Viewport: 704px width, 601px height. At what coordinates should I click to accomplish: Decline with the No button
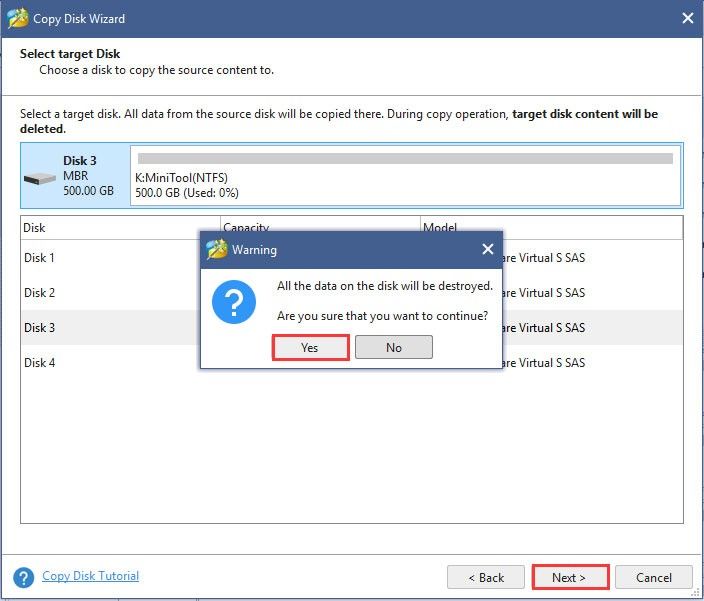[x=394, y=347]
